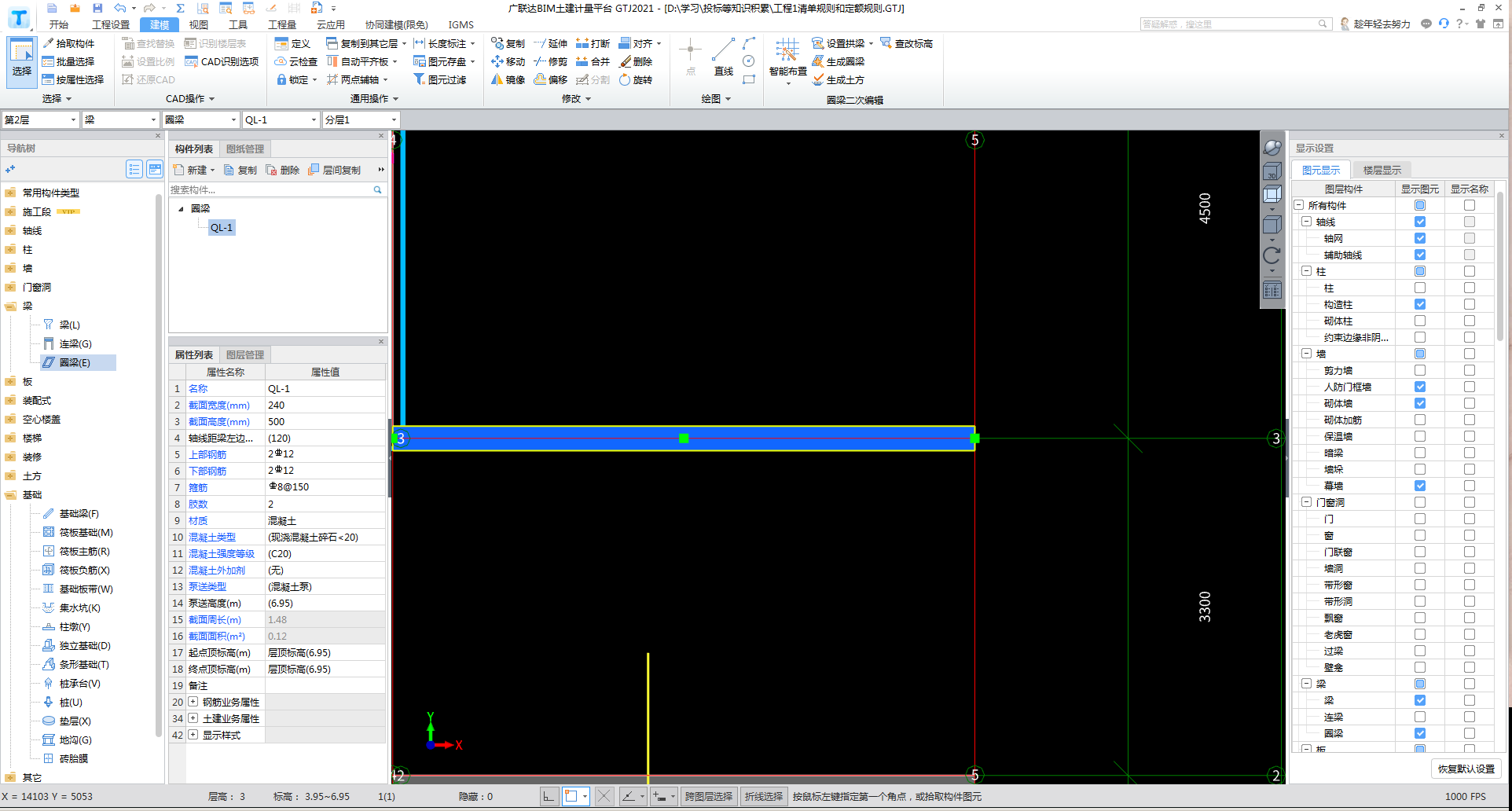
Task: Select 连梁(G) in navigation tree
Action: [x=75, y=343]
